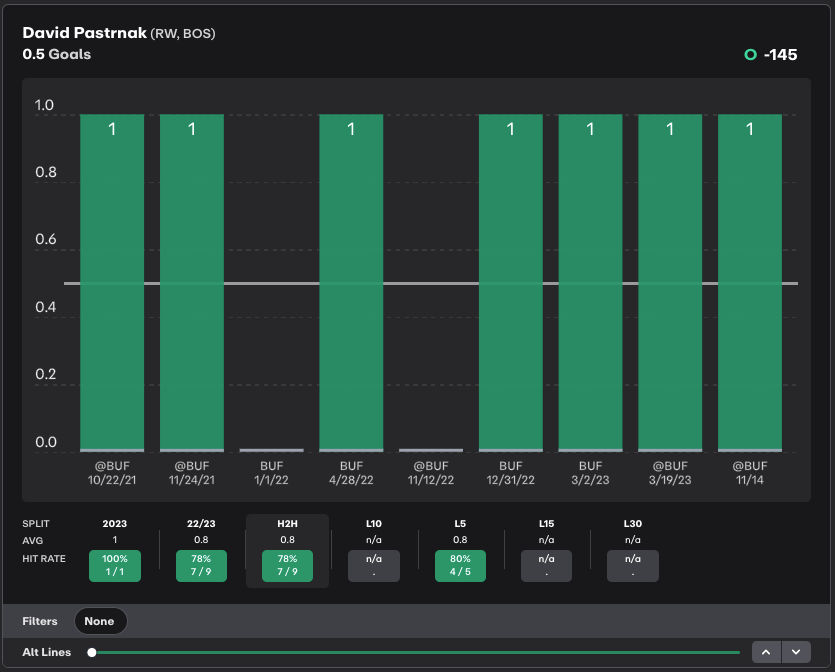Click the L5 80% hit rate badge
This screenshot has height=672, width=835.
[460, 565]
